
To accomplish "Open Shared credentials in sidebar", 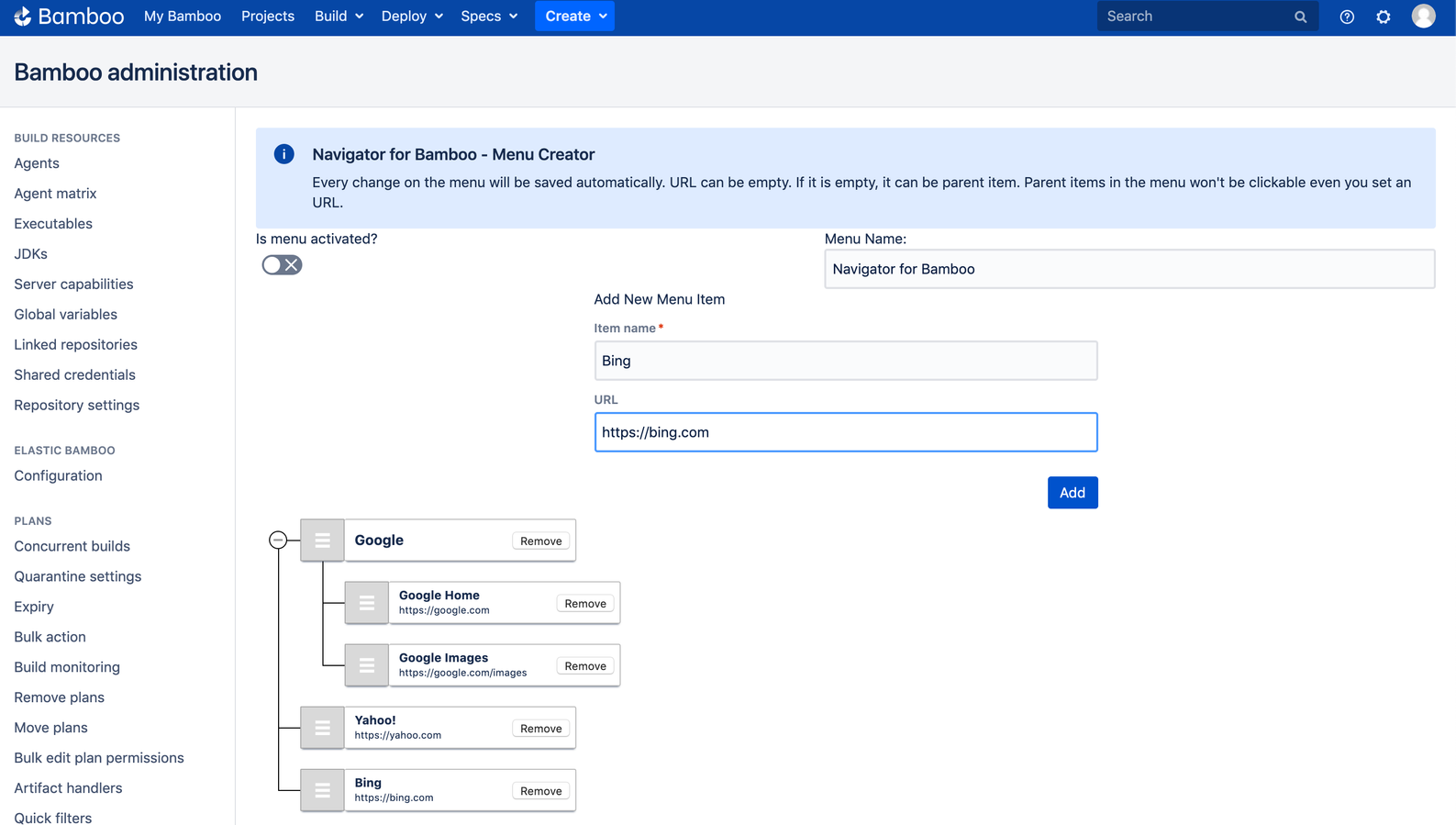I will 74,375.
